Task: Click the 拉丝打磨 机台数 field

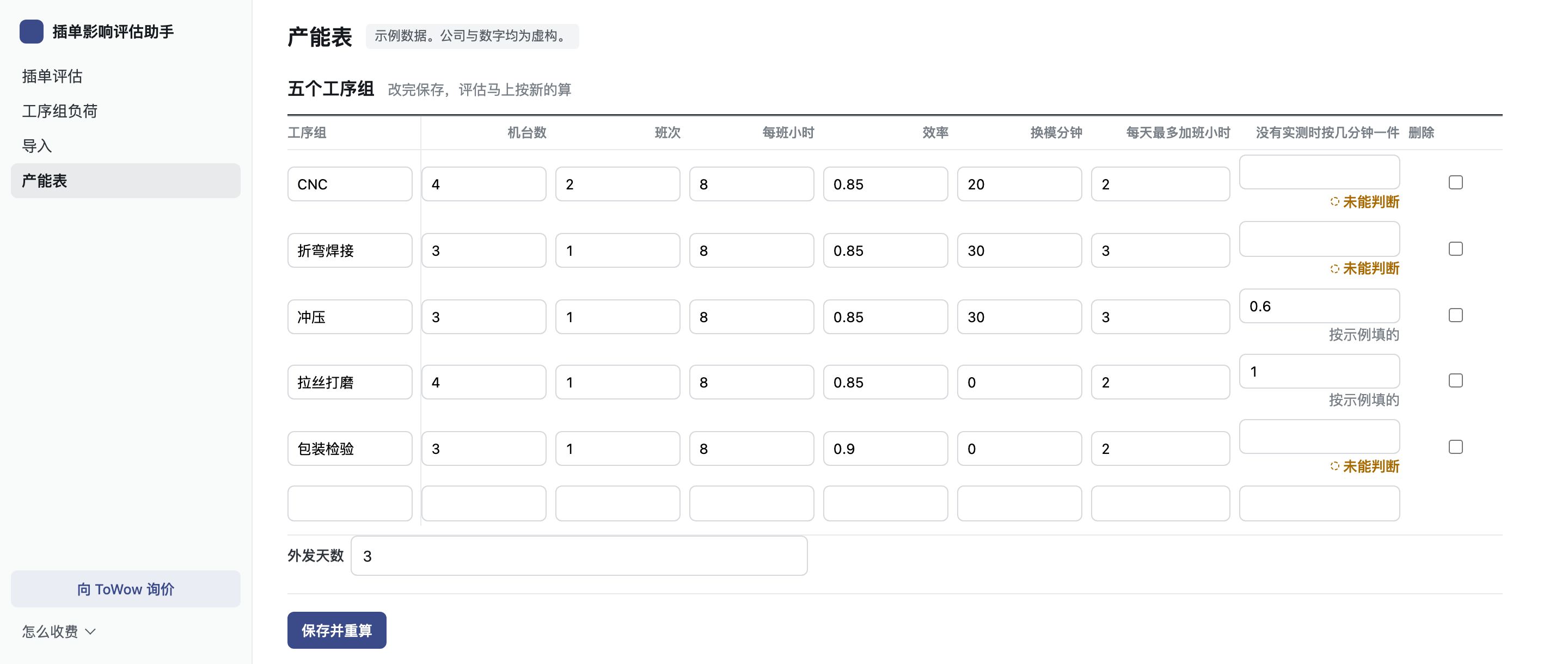Action: pos(484,382)
